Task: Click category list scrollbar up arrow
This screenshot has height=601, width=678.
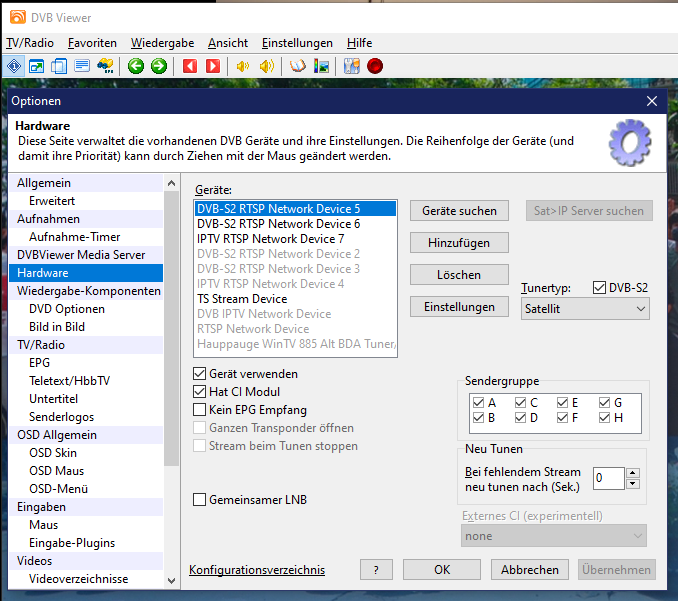Action: 171,183
